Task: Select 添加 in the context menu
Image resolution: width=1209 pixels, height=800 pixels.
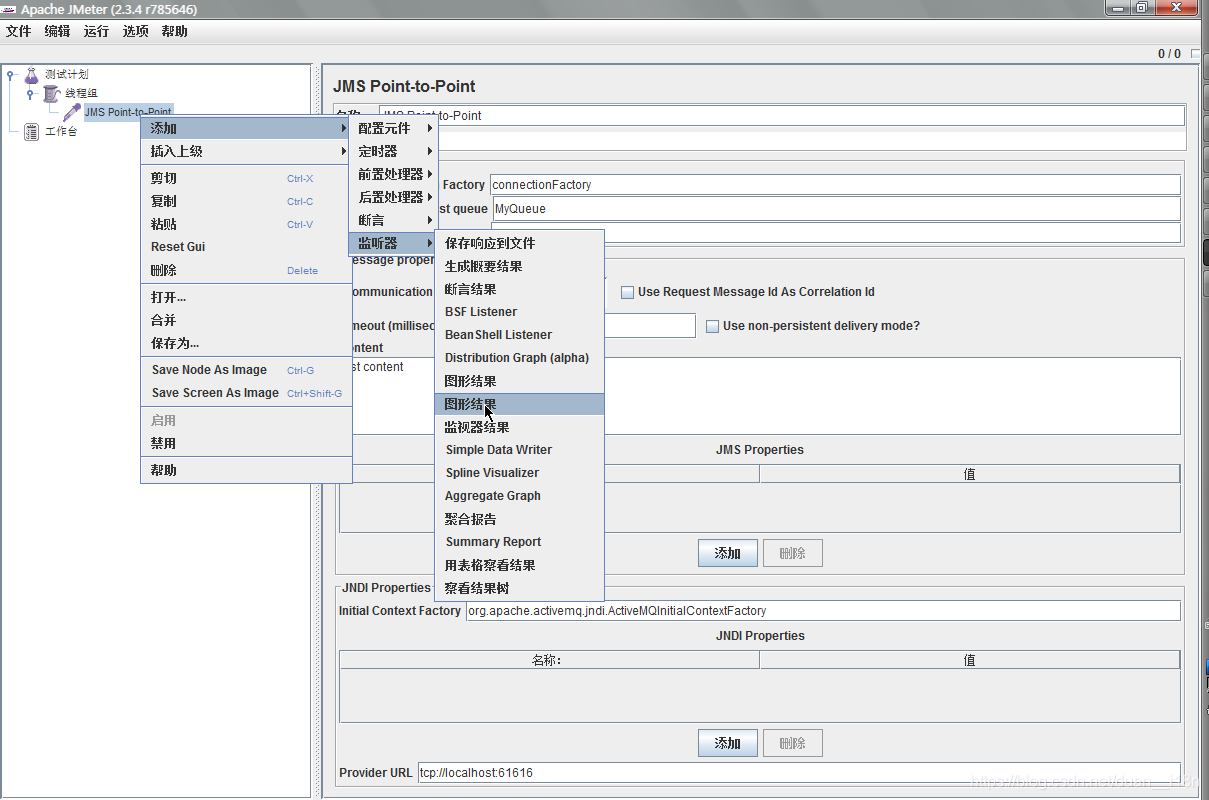Action: (x=246, y=128)
